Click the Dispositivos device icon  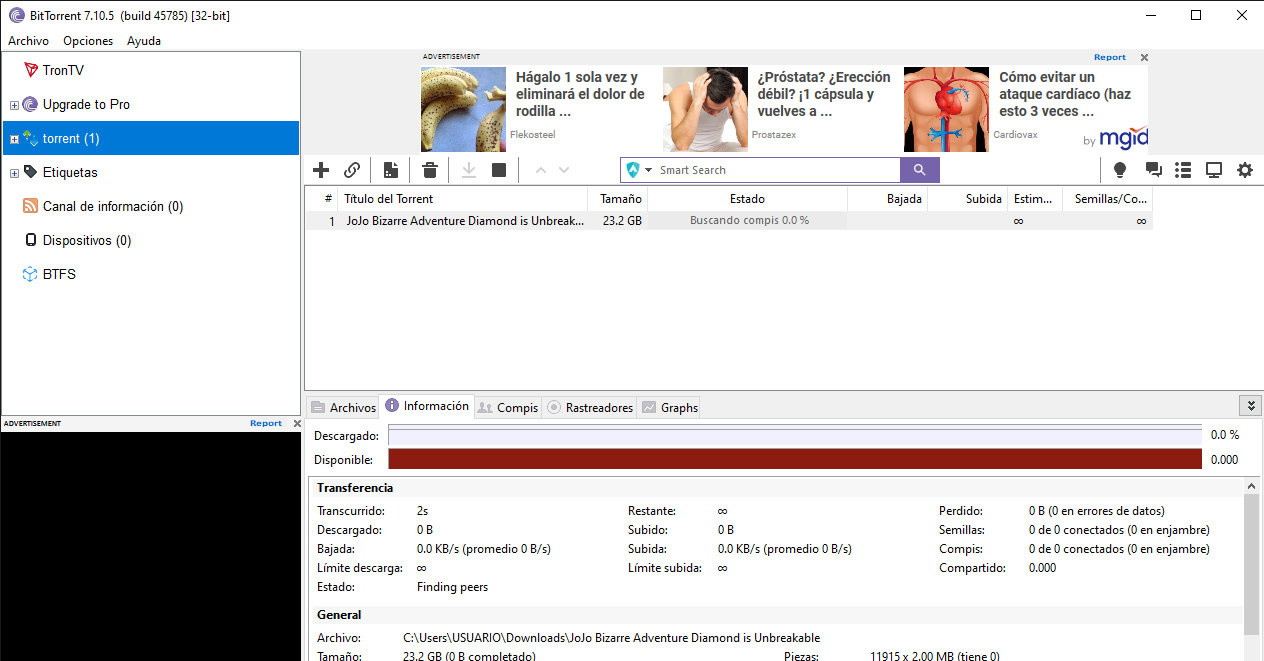click(x=30, y=240)
